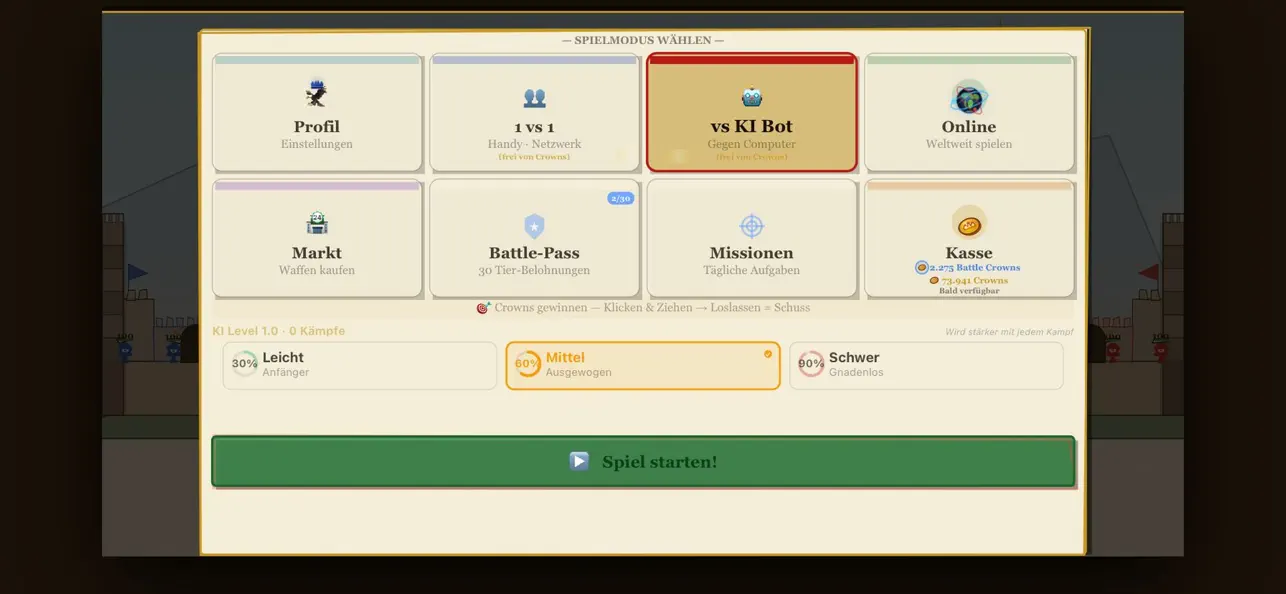Click the 2/30 badge on Battle-Pass

click(620, 198)
